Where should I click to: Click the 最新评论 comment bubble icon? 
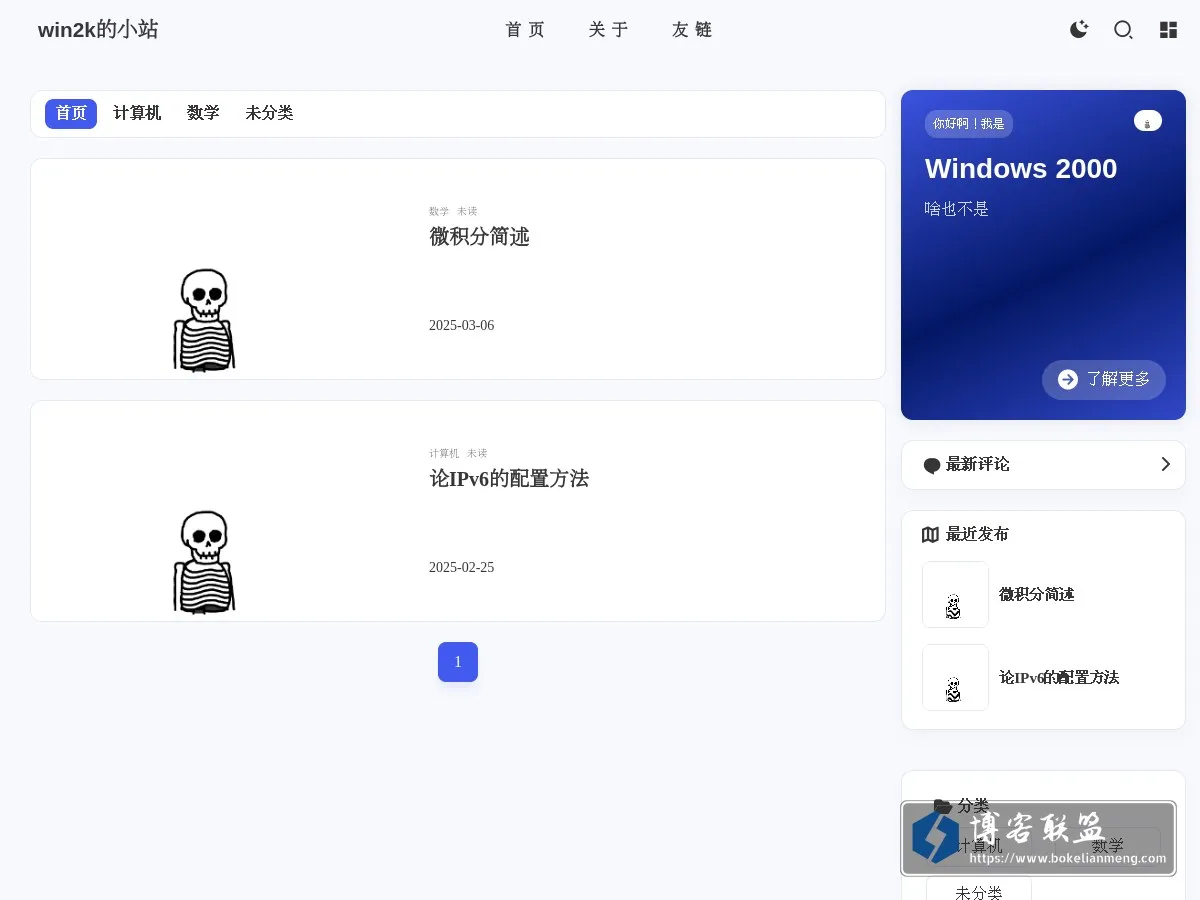coord(932,465)
